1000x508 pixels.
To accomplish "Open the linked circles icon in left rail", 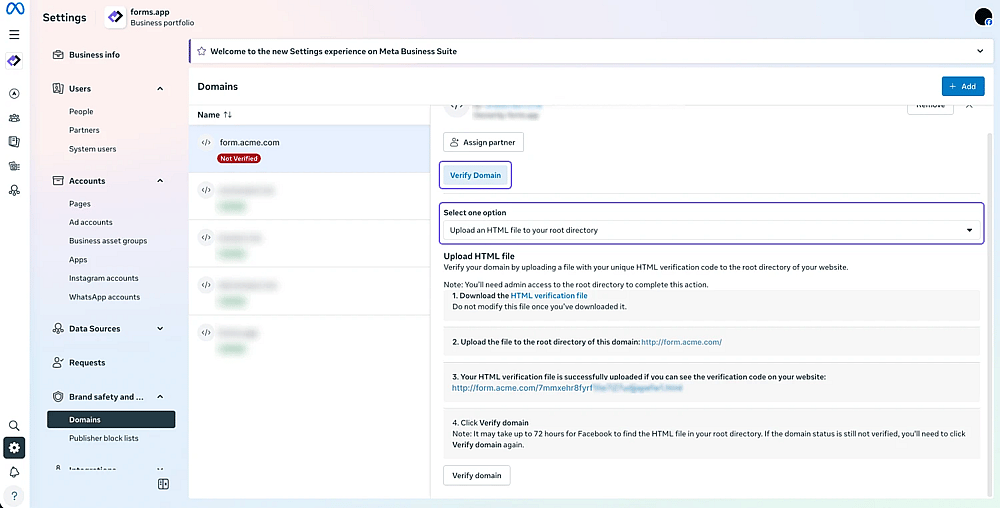I will (x=14, y=190).
